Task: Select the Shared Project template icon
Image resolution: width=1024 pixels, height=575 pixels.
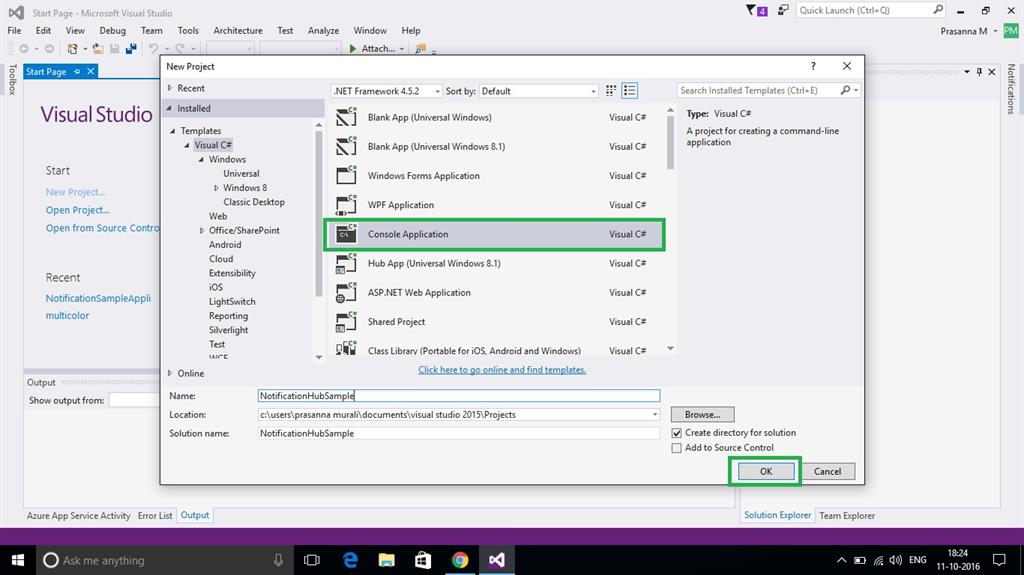Action: coord(346,321)
